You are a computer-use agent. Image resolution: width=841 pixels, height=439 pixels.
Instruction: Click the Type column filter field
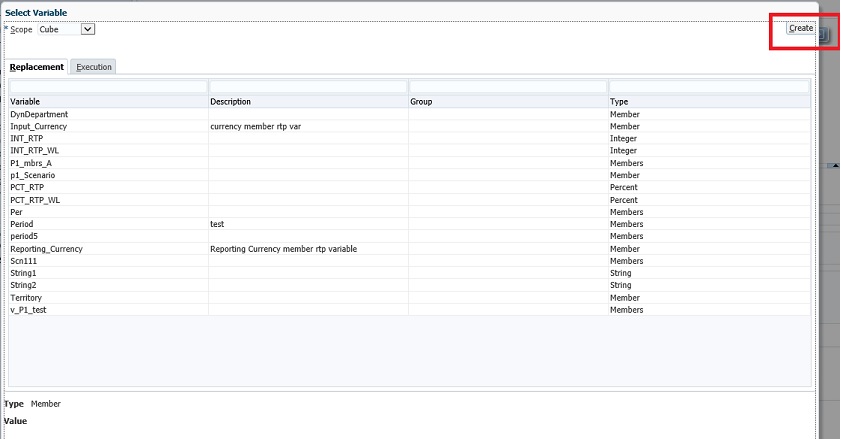pyautogui.click(x=709, y=87)
